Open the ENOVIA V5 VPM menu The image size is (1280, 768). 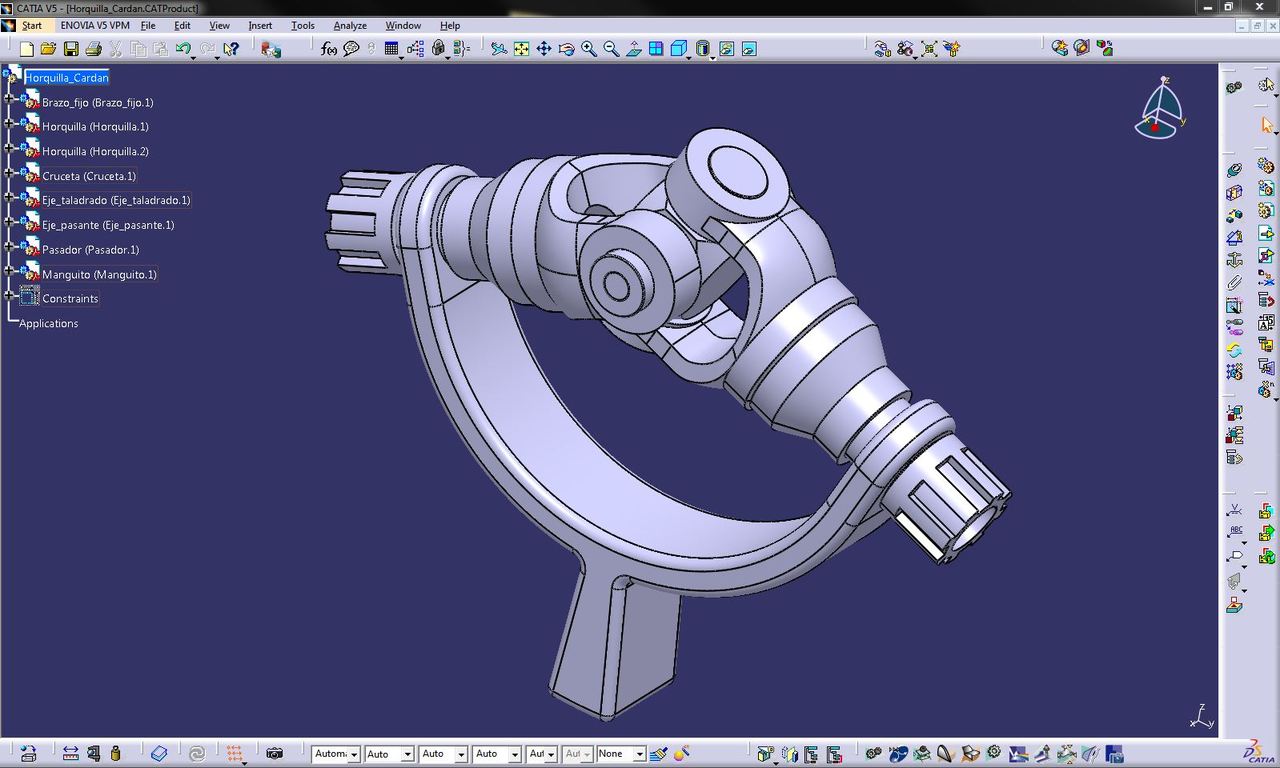click(95, 25)
